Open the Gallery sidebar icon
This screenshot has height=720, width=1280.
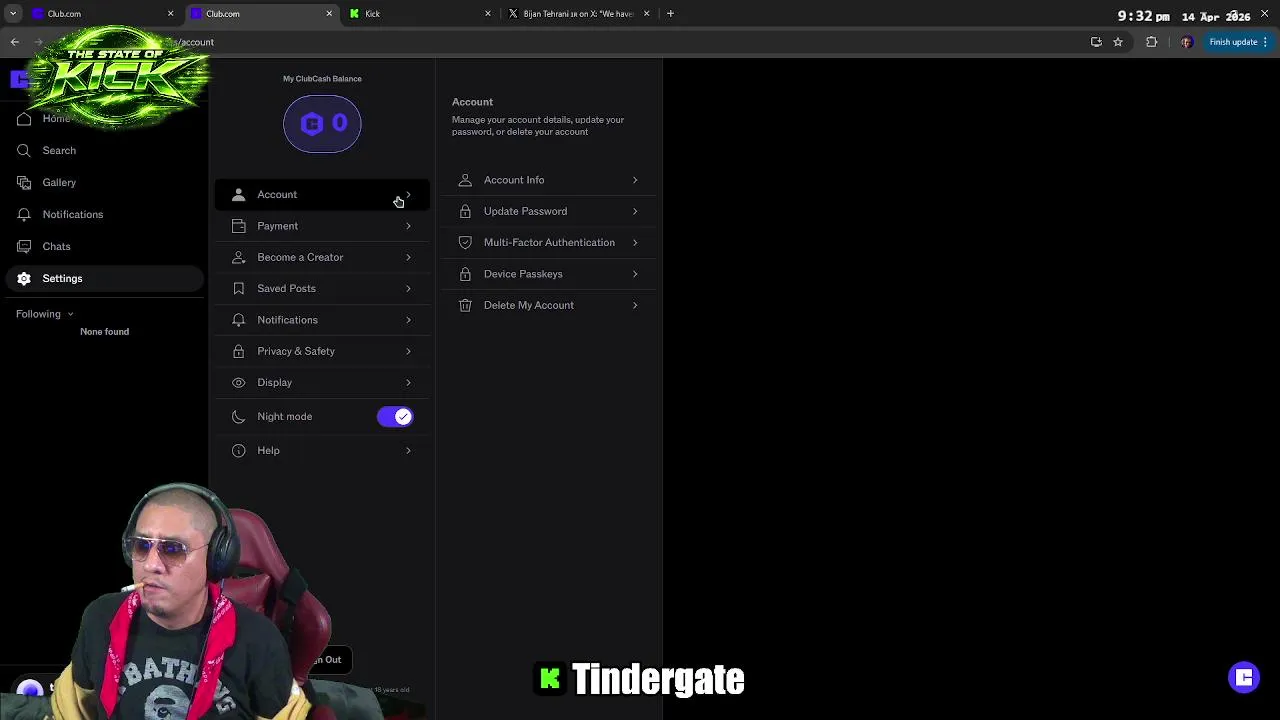[x=24, y=182]
